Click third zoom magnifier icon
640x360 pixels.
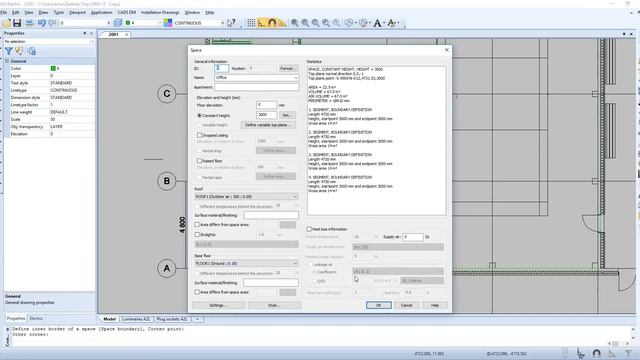316,23
